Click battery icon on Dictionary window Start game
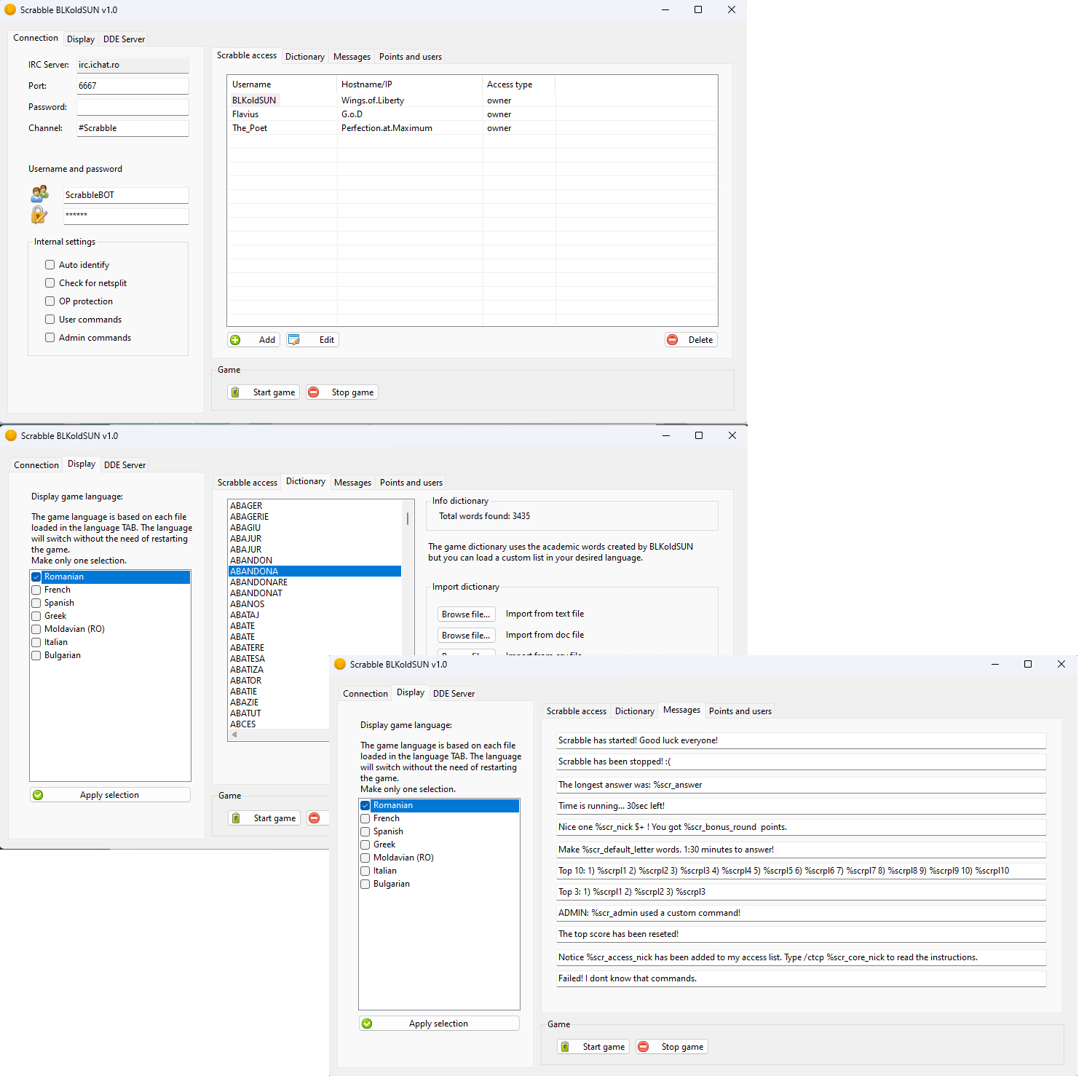Viewport: 1092px width, 1092px height. tap(236, 818)
